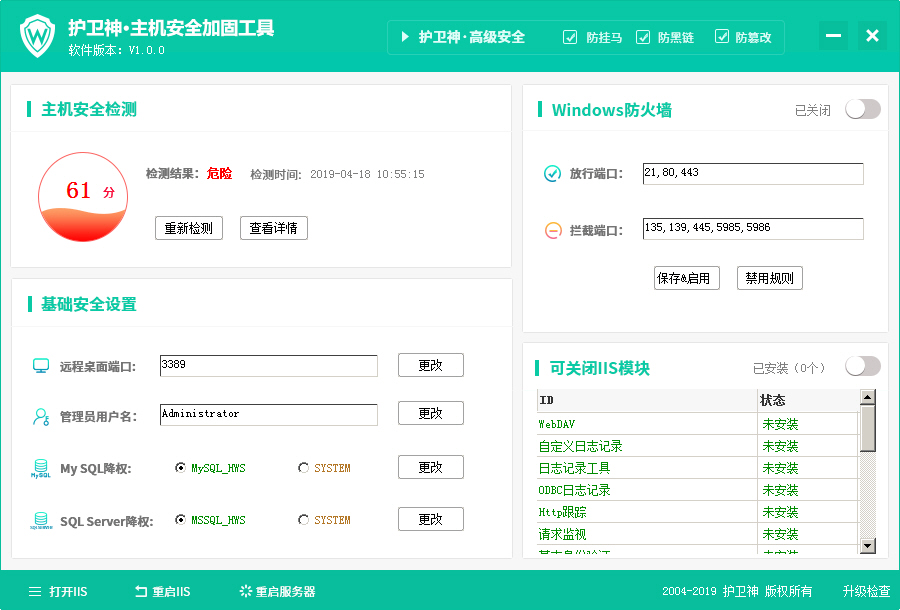The image size is (900, 610).
Task: Click the 已关闭 firewall status label
Action: 813,110
